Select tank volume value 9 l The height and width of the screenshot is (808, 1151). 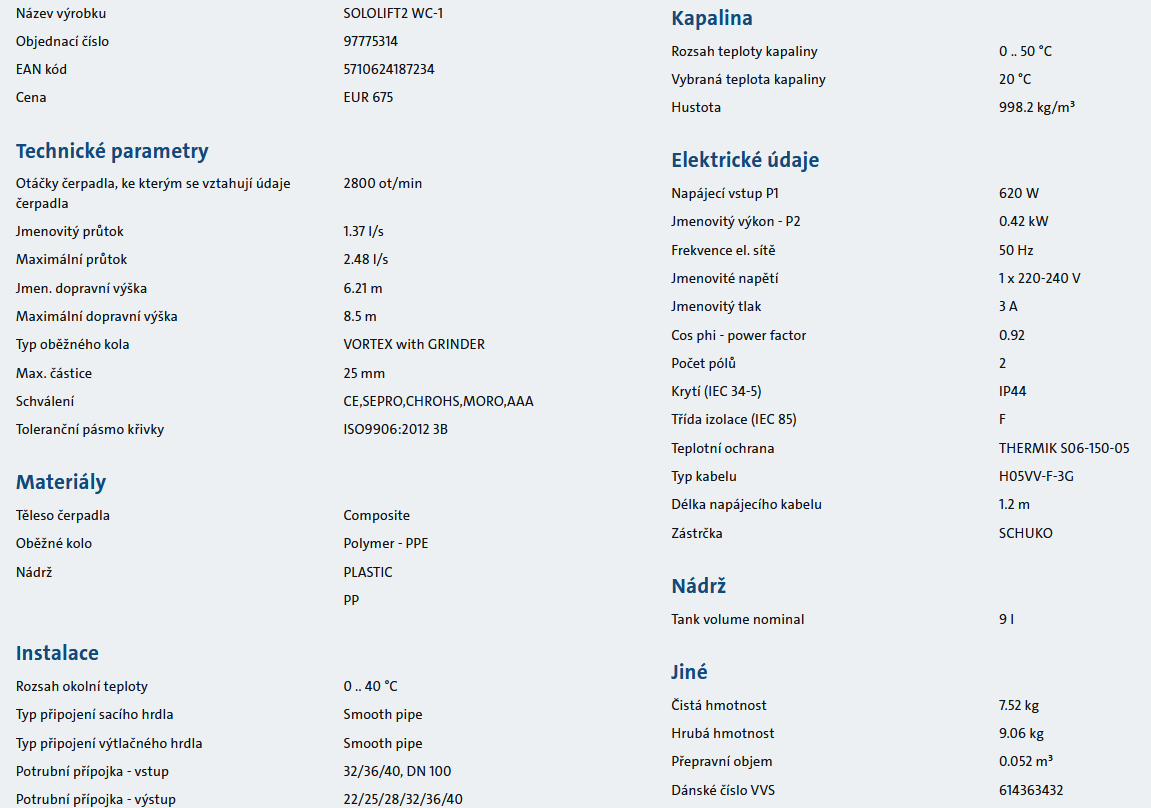(x=1006, y=619)
